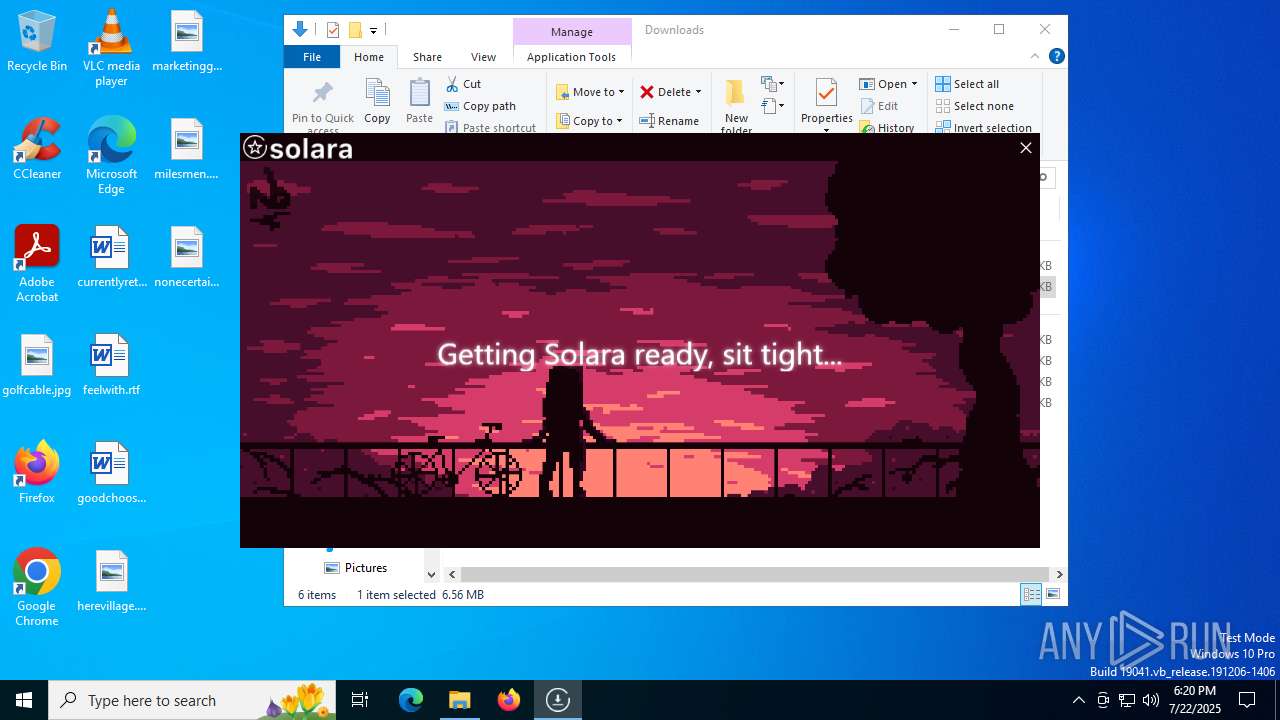Expand the Open dropdown in ribbon

coord(914,84)
